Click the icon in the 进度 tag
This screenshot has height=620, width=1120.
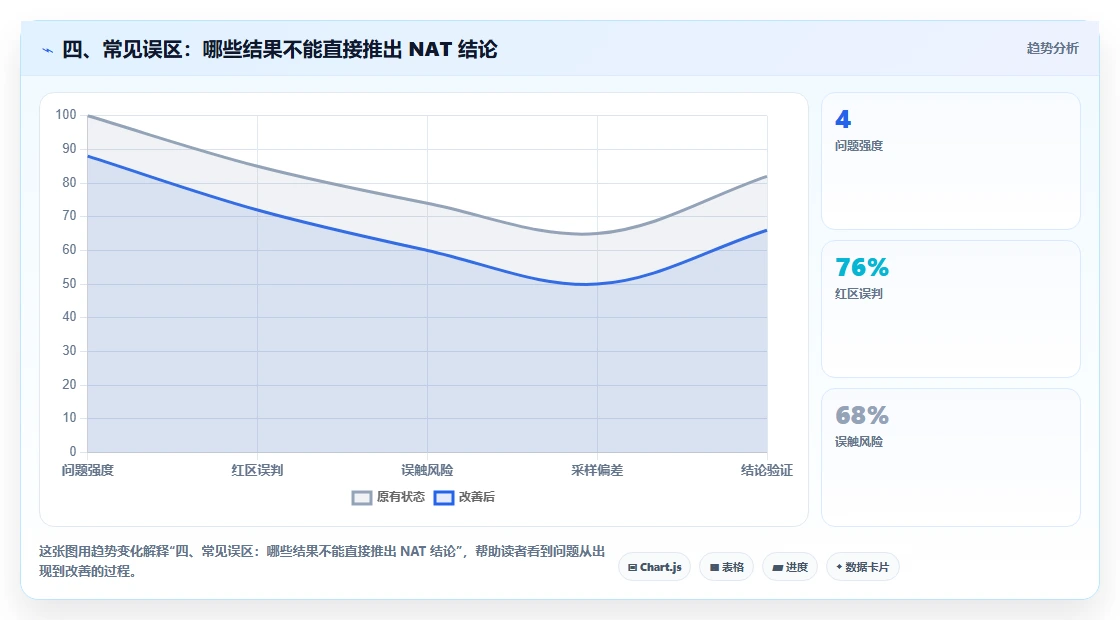[x=777, y=568]
